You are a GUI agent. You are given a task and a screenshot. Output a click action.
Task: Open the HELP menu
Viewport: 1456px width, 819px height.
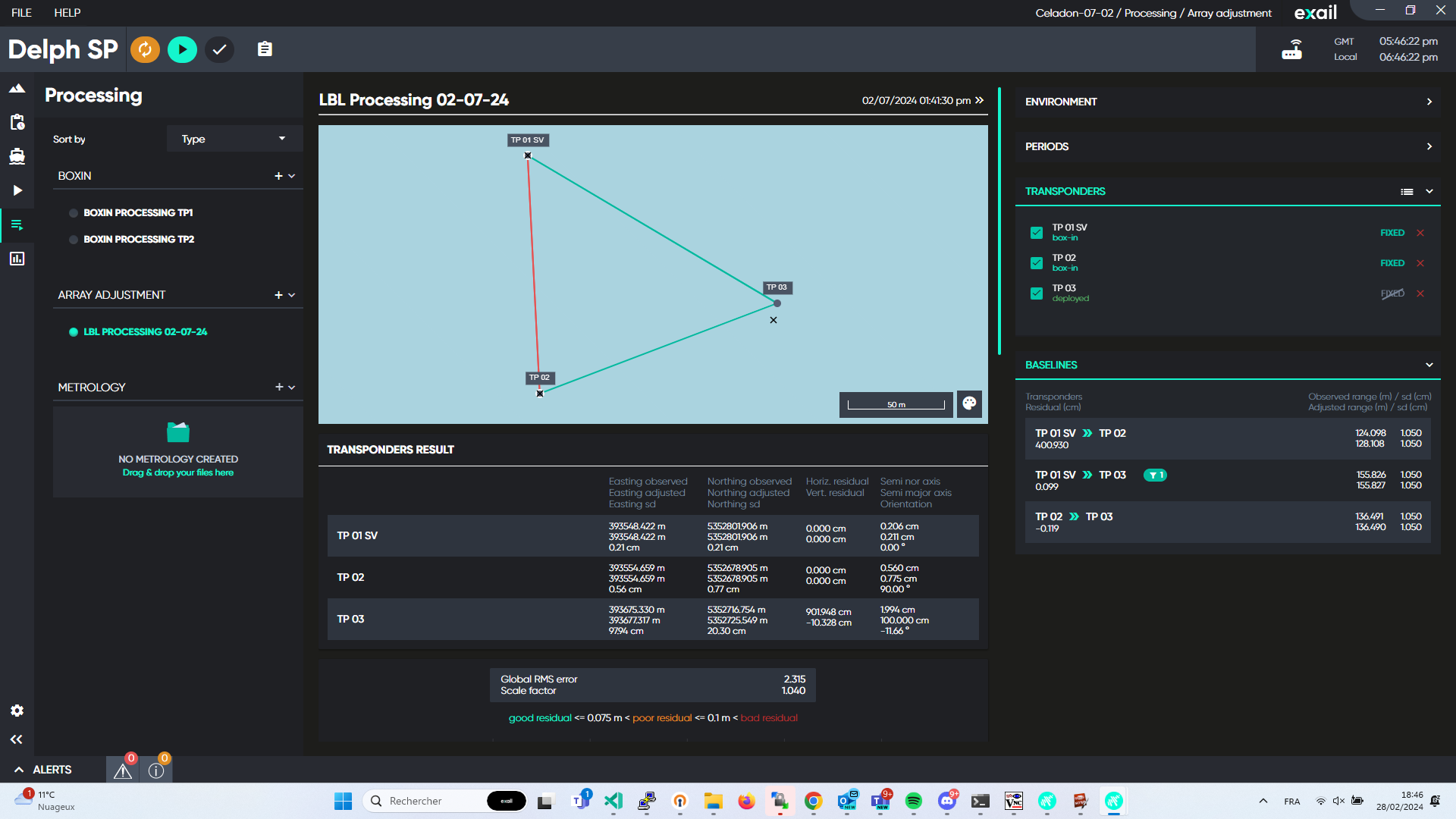67,13
